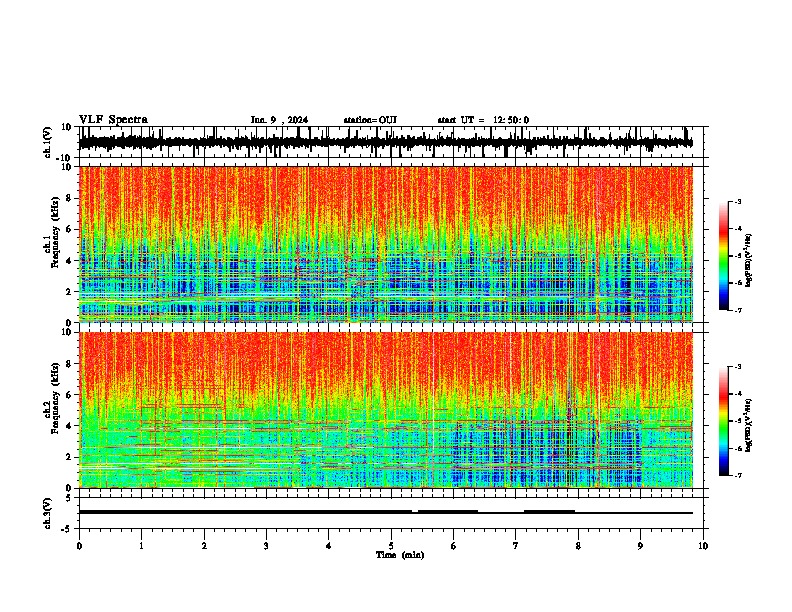The image size is (792, 612).
Task: Click the "10" label ending the time axis
Action: [x=703, y=546]
